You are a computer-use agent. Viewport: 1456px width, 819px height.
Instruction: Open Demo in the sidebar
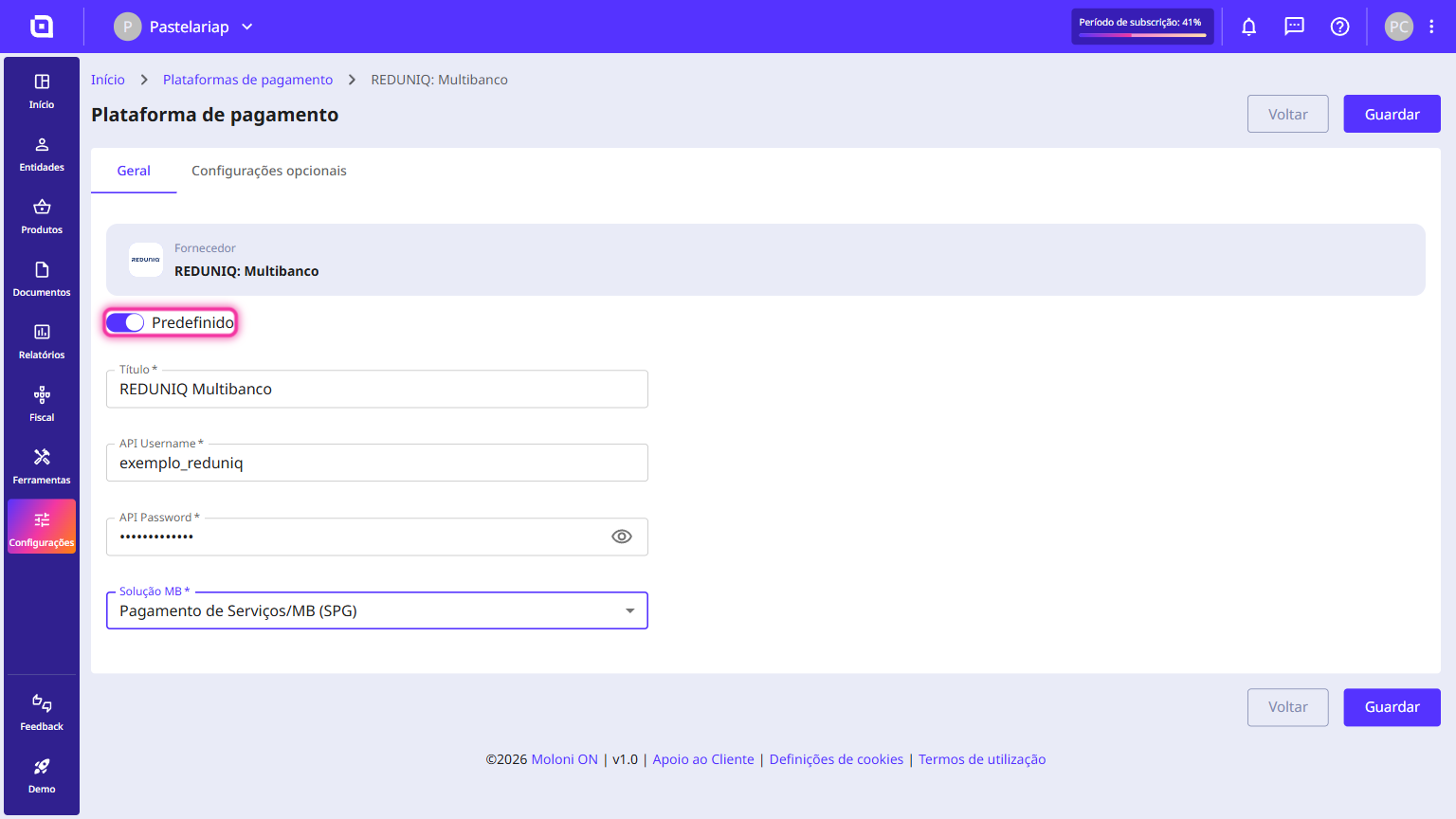[42, 775]
